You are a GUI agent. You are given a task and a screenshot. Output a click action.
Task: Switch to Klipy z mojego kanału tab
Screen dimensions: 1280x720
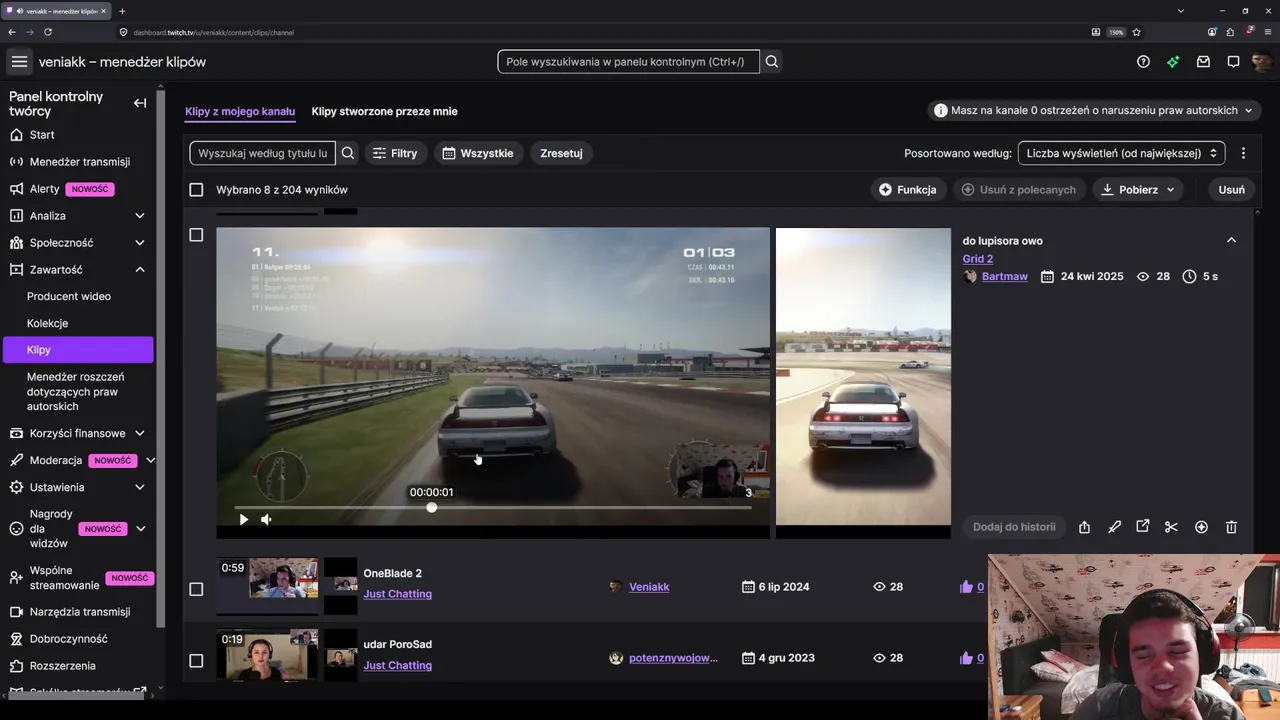[240, 111]
